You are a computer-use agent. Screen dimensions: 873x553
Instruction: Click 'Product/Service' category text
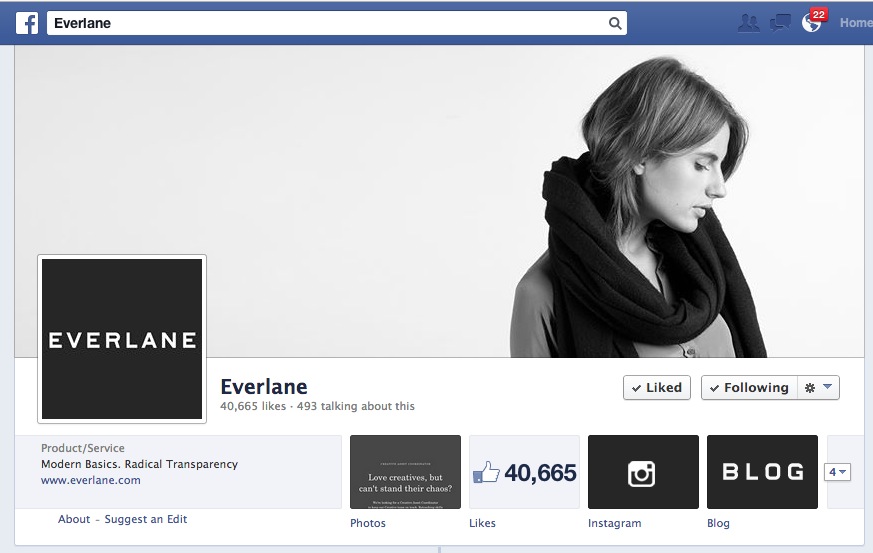click(83, 448)
